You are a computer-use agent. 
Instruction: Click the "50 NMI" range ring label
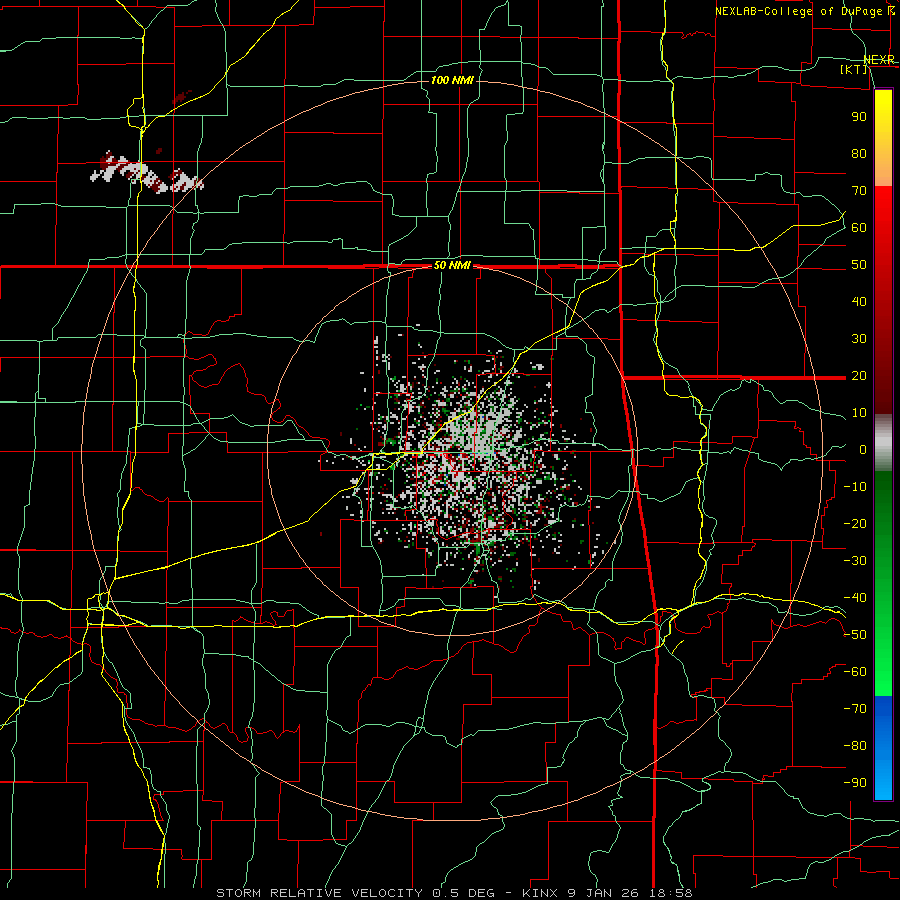tap(452, 265)
